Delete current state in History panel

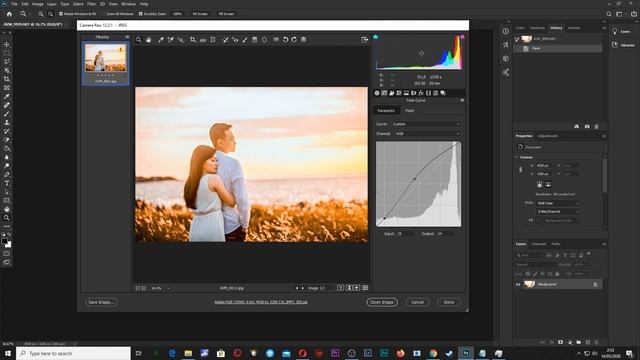tap(596, 127)
